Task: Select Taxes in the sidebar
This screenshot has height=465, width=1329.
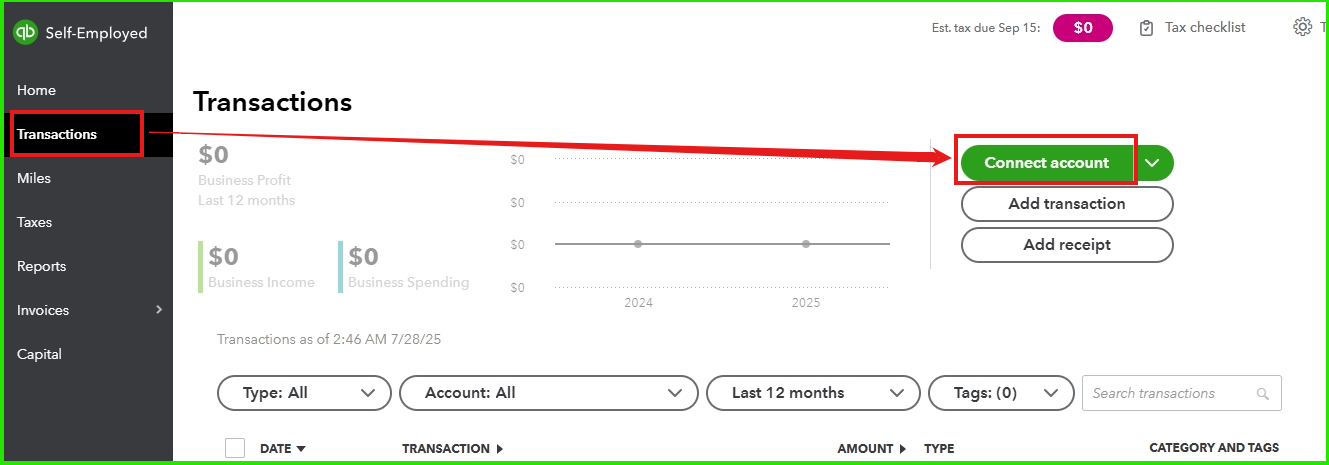Action: (x=34, y=222)
